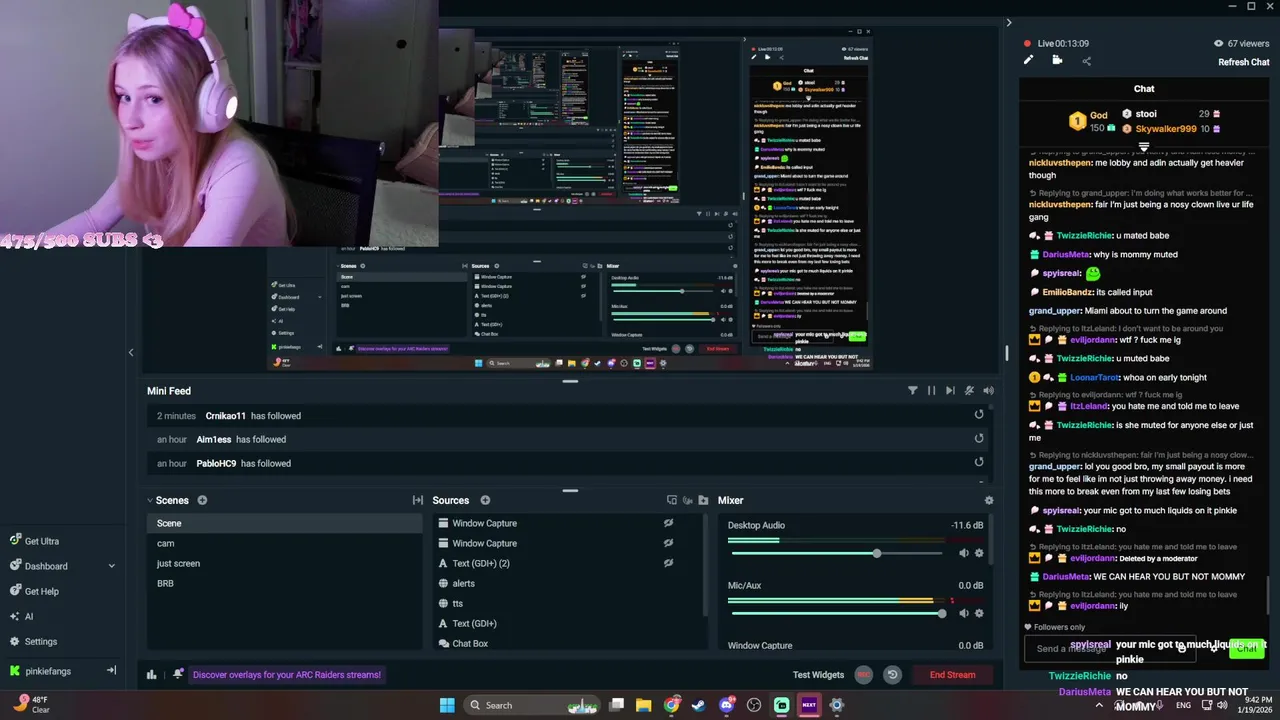Toggle visibility of first Window Capture source
This screenshot has height=720, width=1280.
click(x=668, y=523)
